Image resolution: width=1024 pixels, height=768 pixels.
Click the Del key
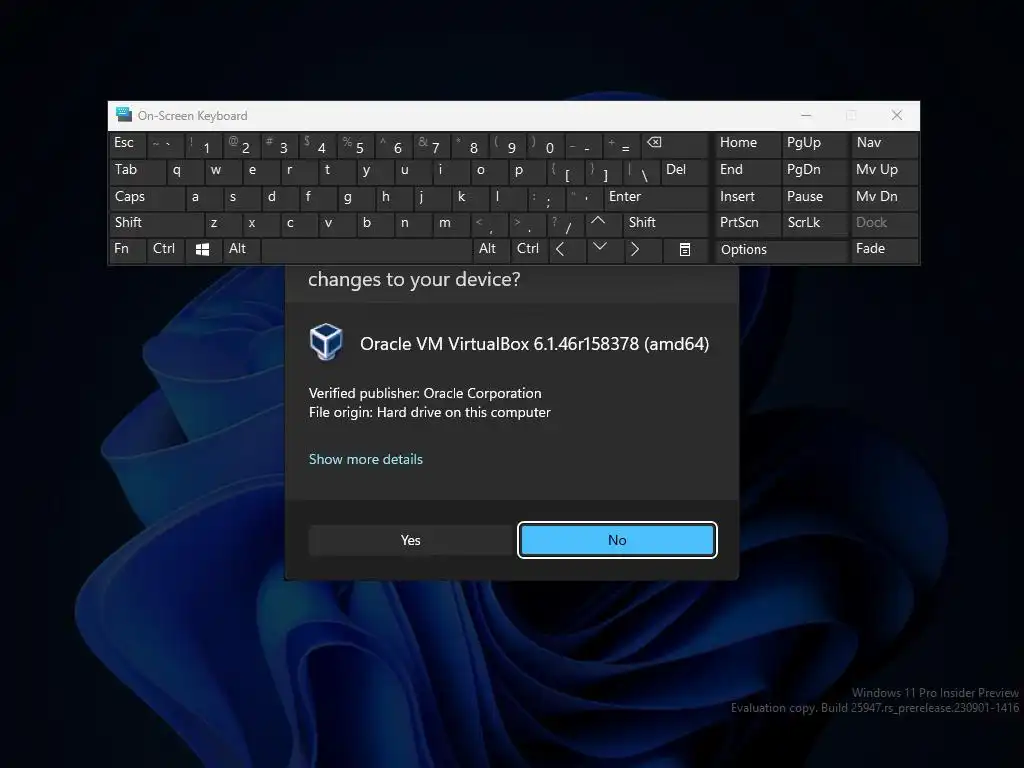[x=684, y=170]
